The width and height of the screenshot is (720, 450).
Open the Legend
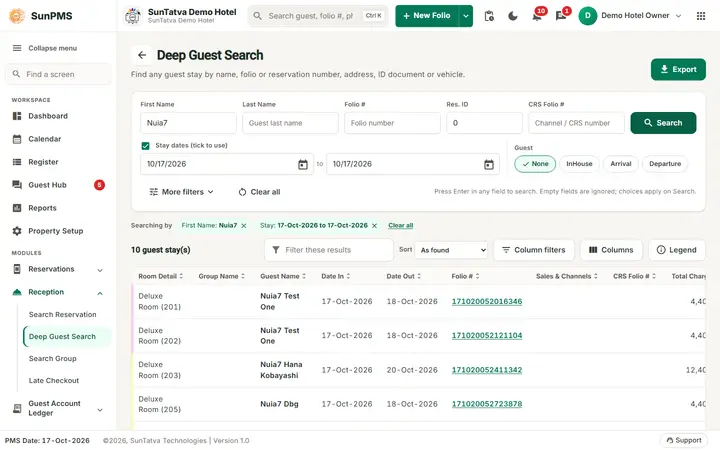[x=676, y=250]
